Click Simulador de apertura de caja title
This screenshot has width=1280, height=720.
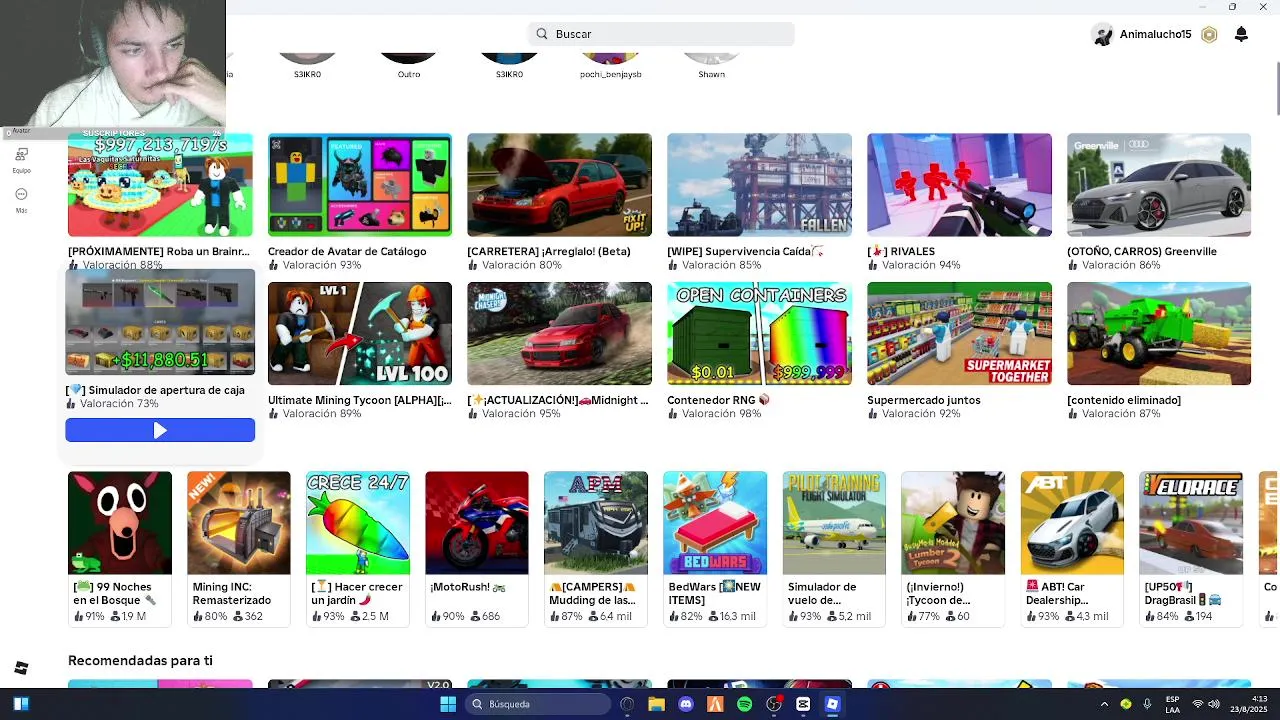click(155, 390)
